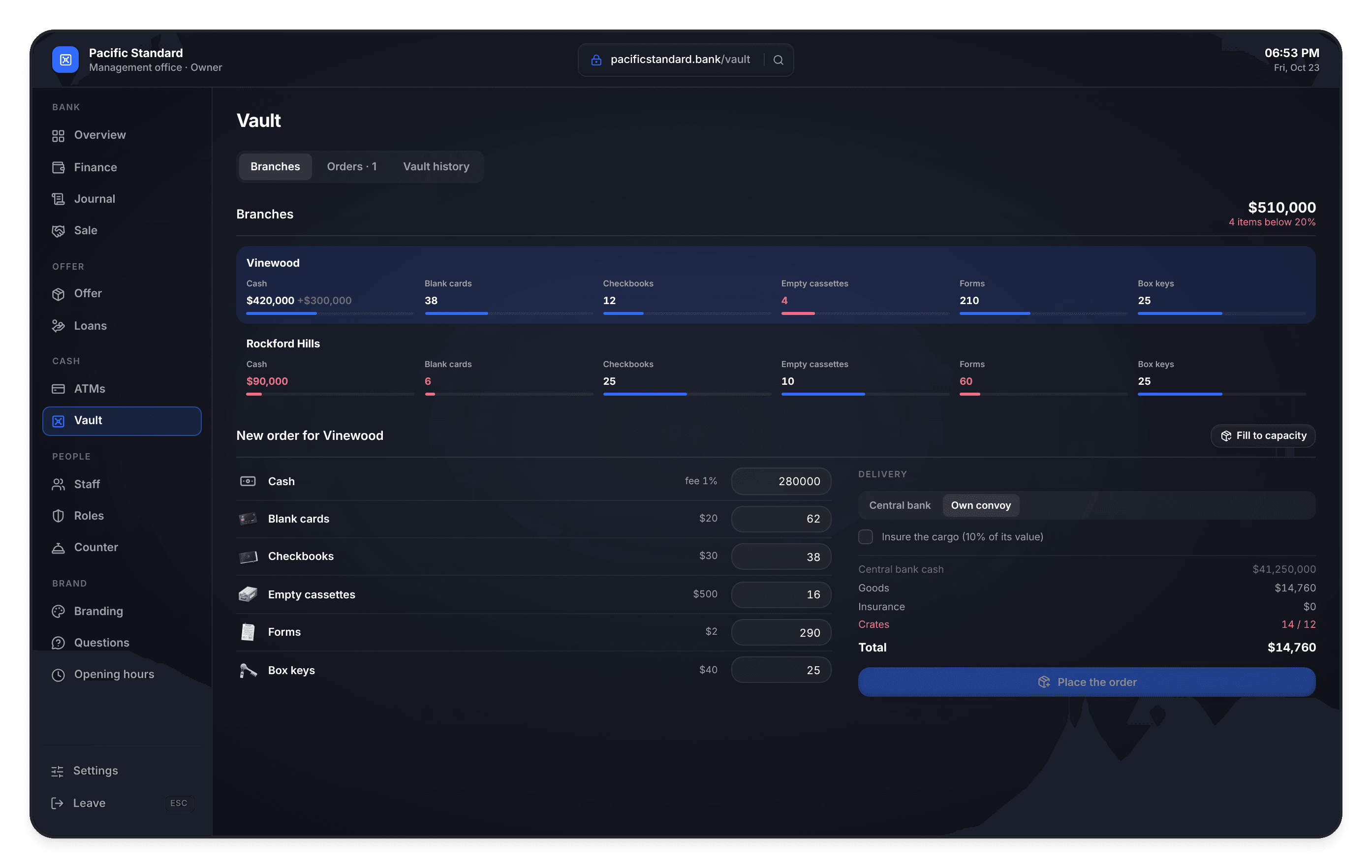Go to Counter section

[x=122, y=547]
